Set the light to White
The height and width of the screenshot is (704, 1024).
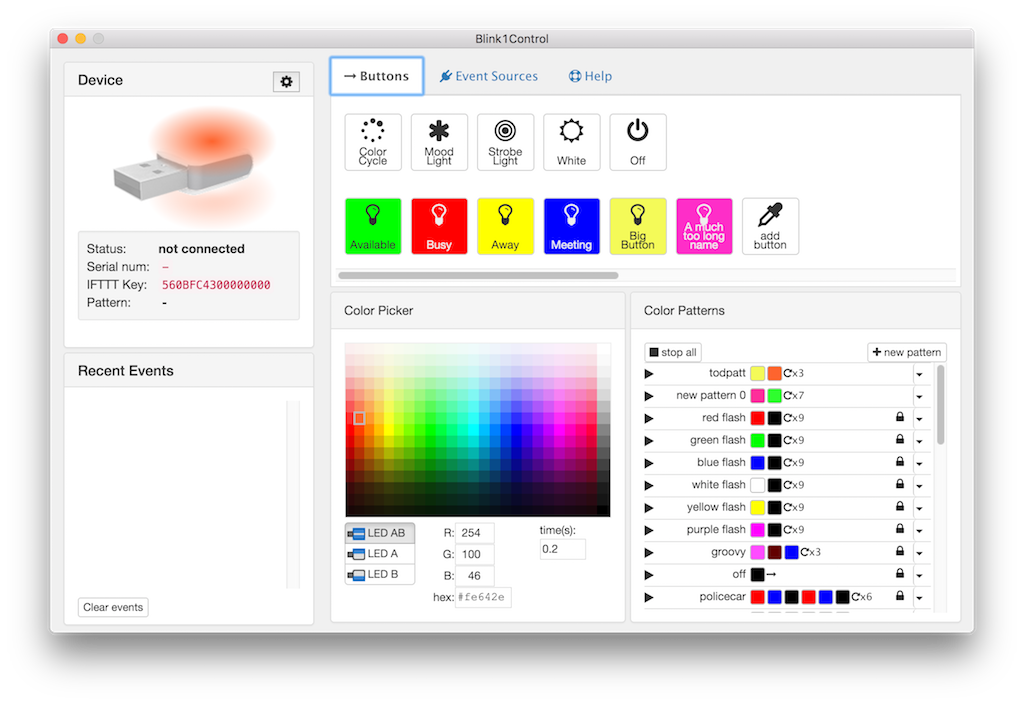click(571, 142)
